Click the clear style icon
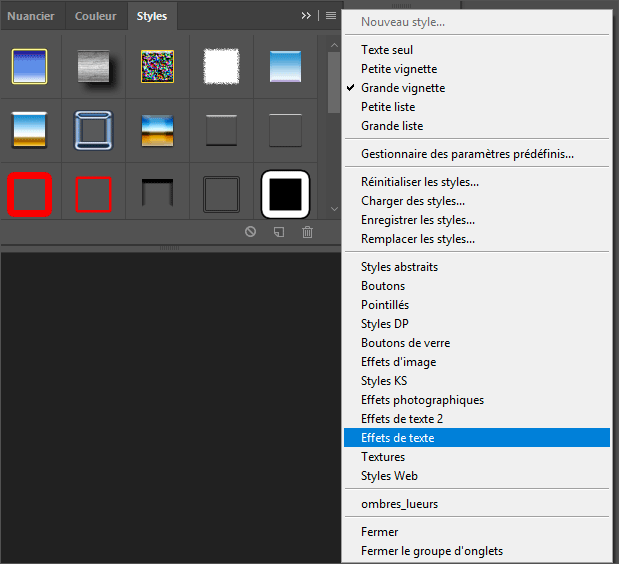 [251, 232]
